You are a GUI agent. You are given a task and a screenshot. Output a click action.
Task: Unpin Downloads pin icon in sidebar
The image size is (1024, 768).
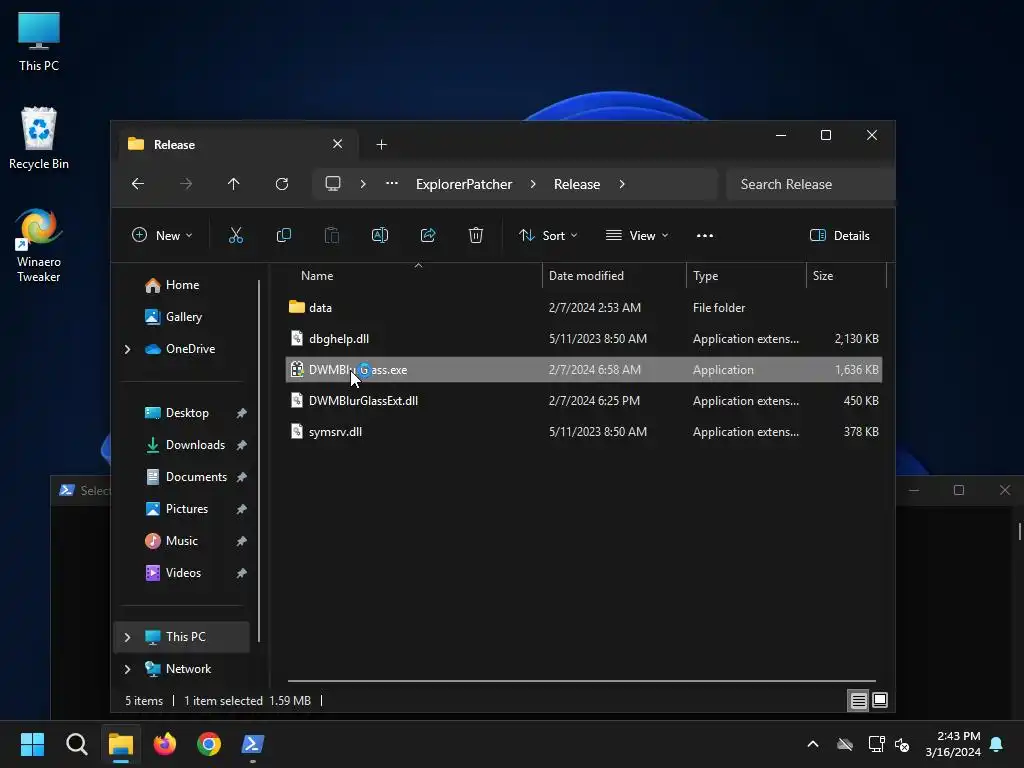242,445
